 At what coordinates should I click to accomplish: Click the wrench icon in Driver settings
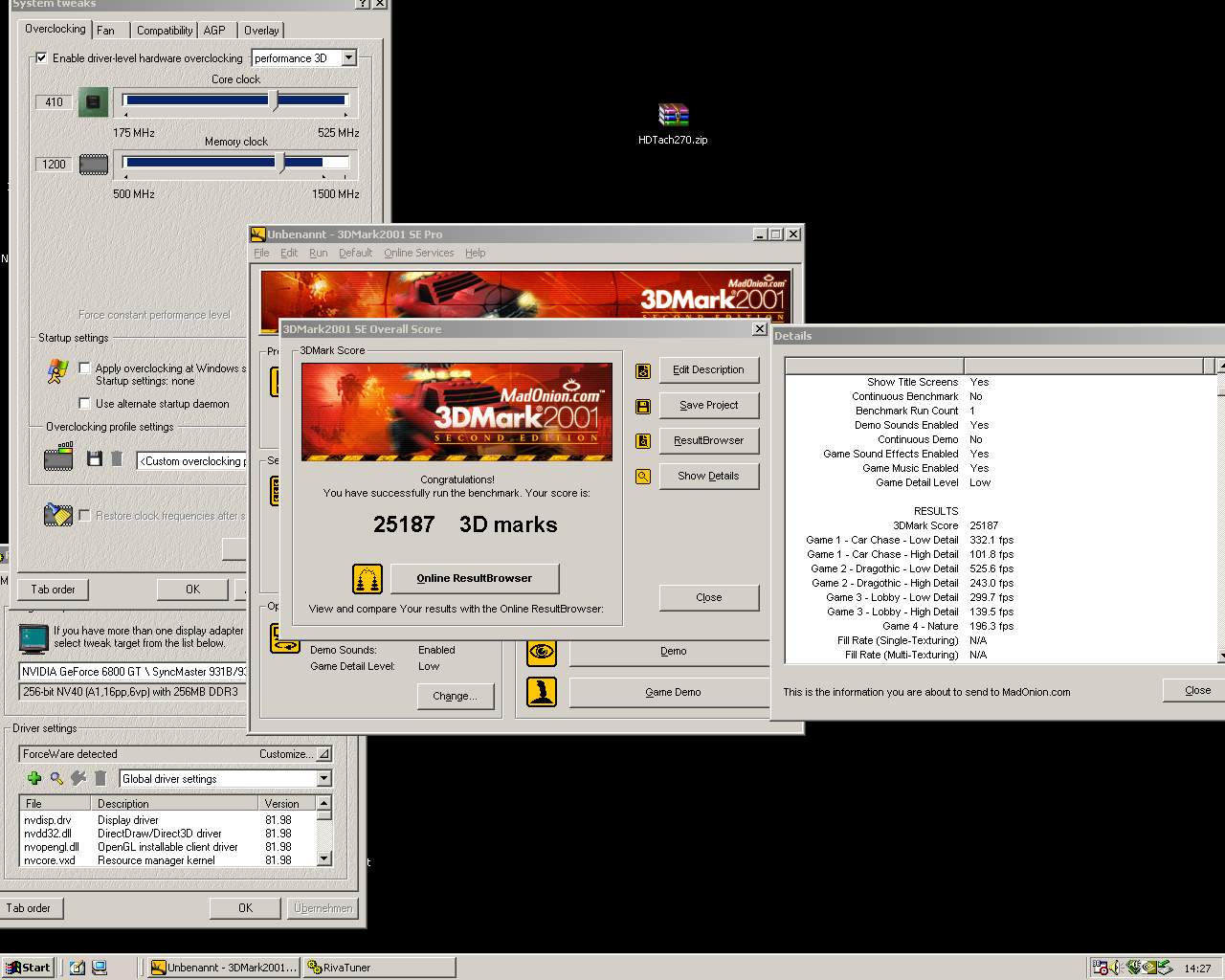pyautogui.click(x=78, y=779)
